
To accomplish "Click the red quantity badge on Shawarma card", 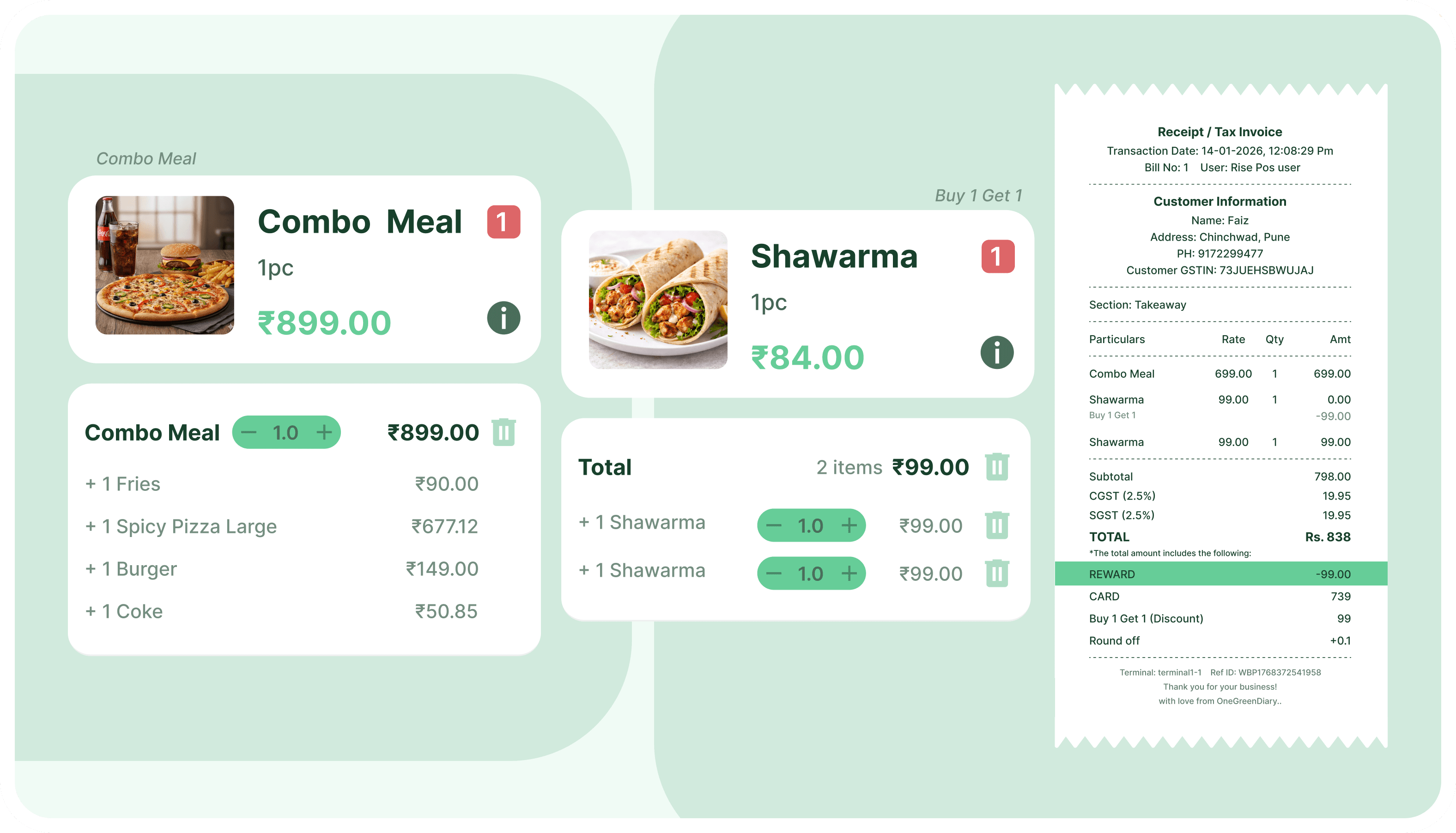I will coord(998,258).
